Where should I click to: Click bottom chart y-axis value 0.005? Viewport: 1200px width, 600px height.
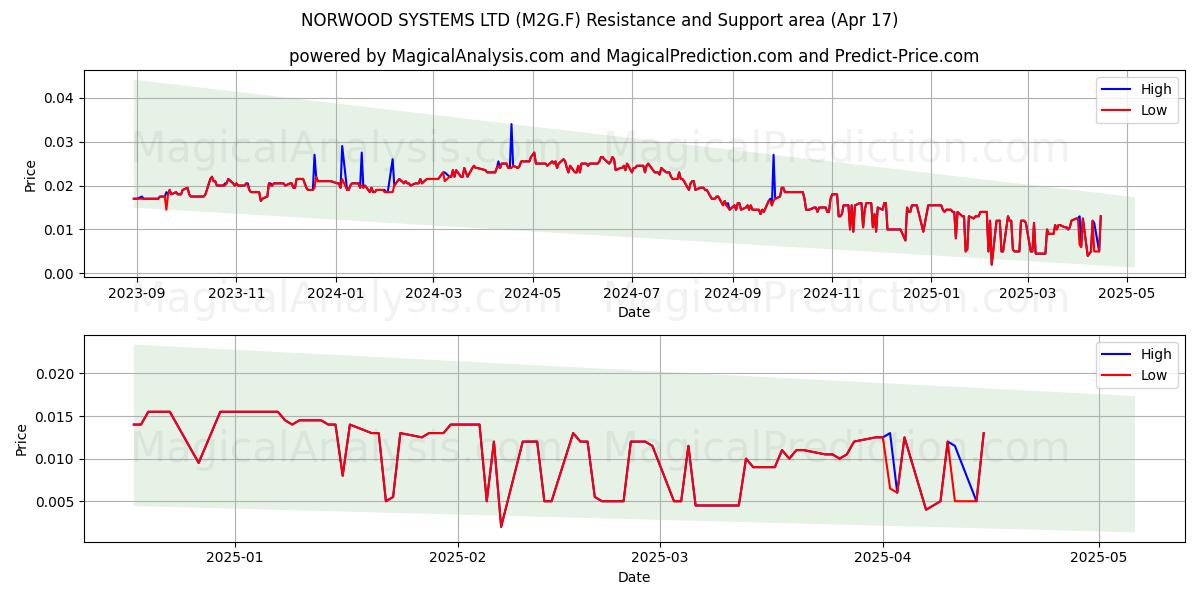coord(55,502)
